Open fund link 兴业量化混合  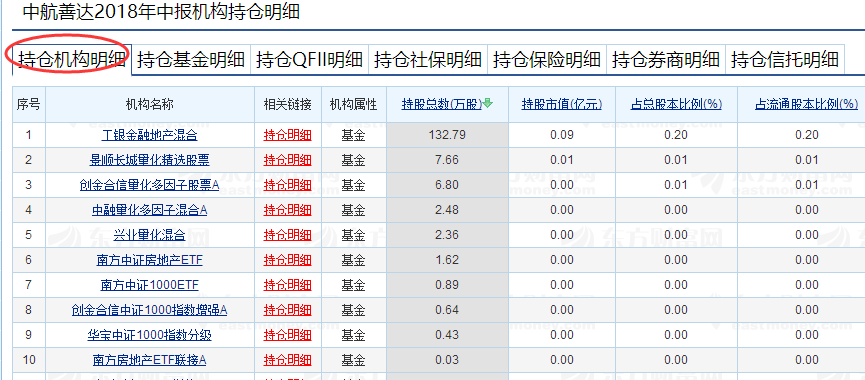149,235
